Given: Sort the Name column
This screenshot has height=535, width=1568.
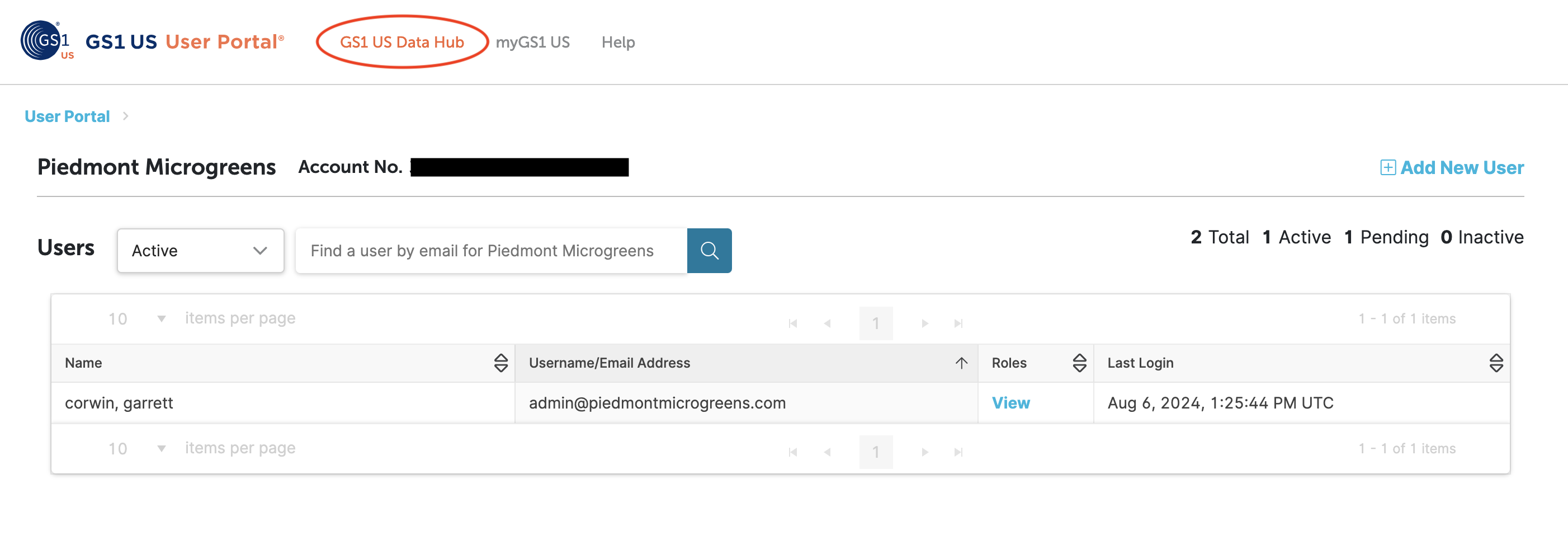Looking at the screenshot, I should (x=501, y=363).
